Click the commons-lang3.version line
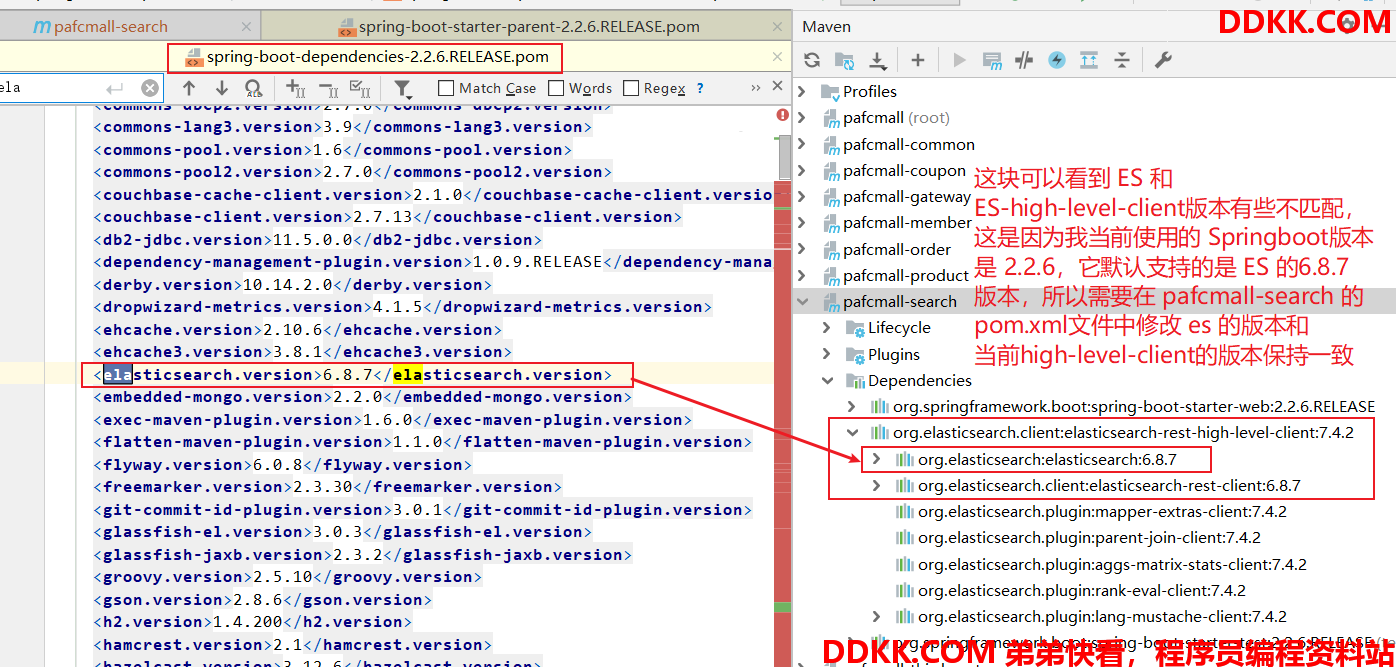 342,127
